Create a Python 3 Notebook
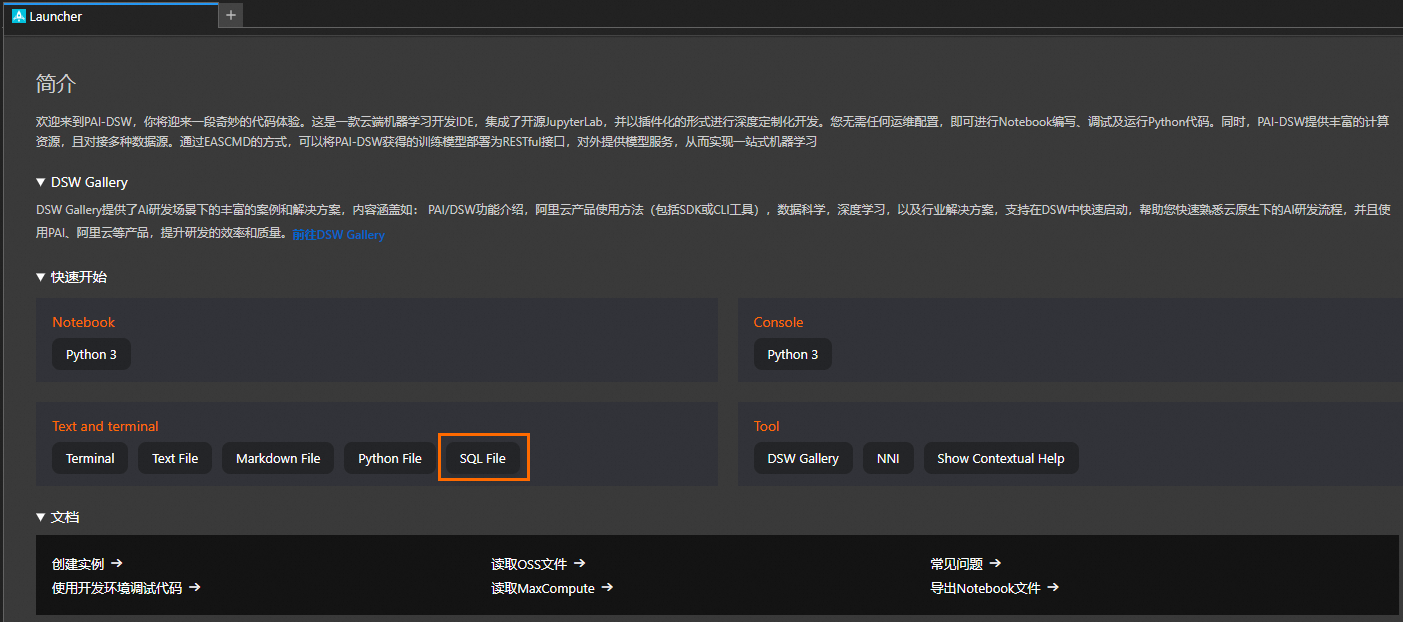This screenshot has height=622, width=1403. click(91, 354)
